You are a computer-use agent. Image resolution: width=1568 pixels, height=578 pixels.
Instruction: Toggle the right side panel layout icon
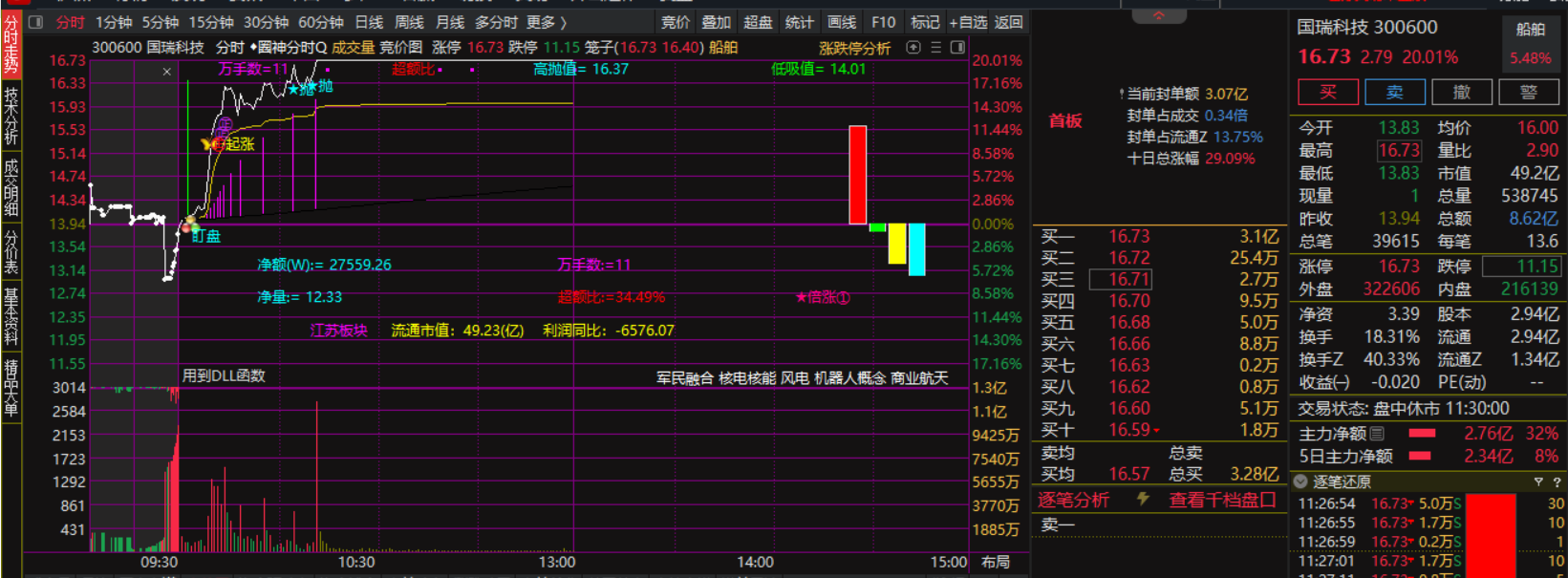[957, 48]
